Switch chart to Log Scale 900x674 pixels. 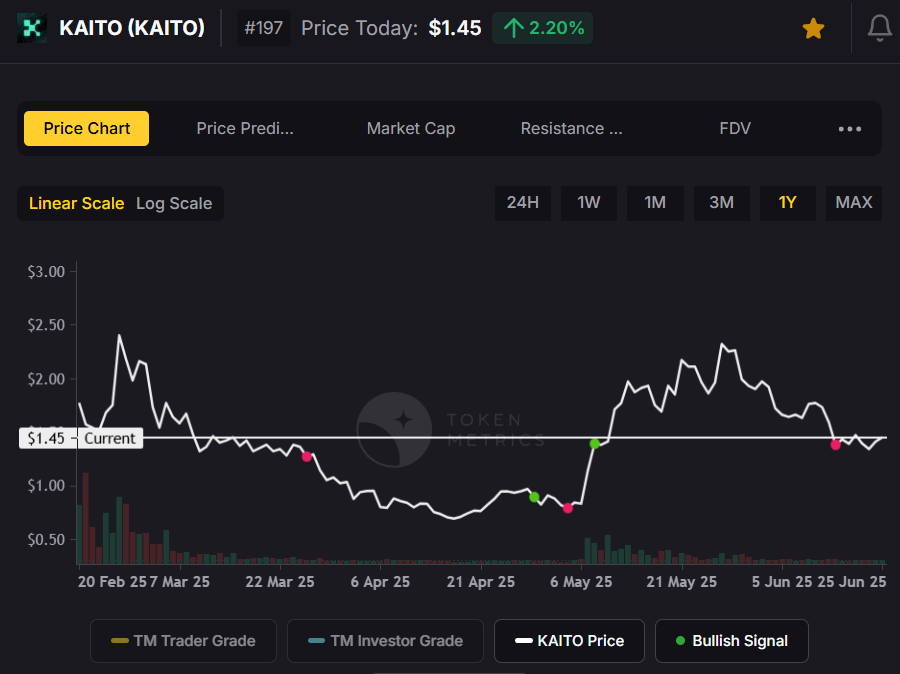pos(174,203)
